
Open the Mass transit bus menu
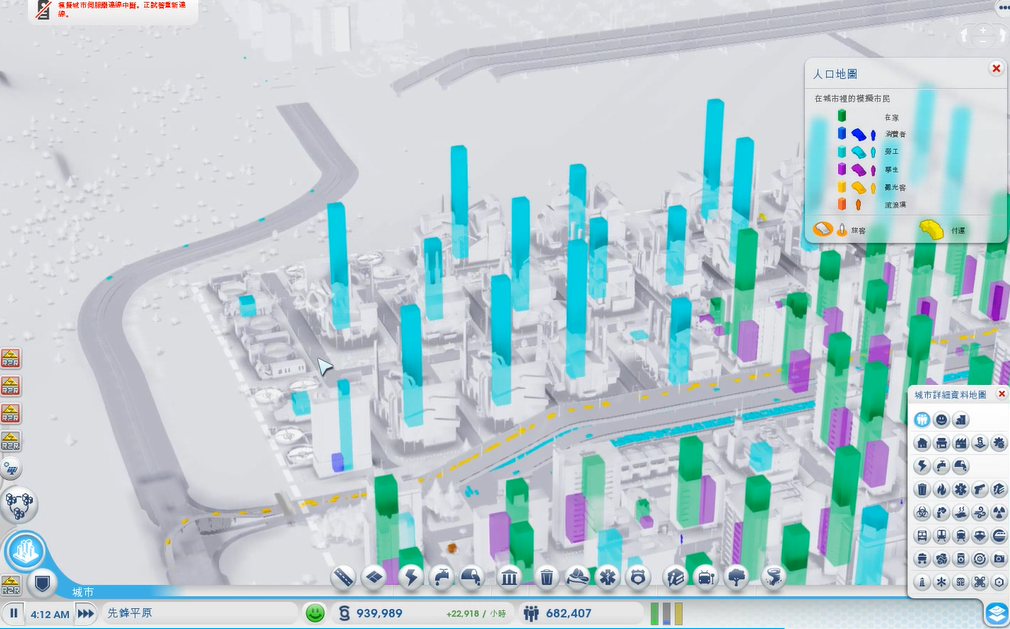(706, 577)
